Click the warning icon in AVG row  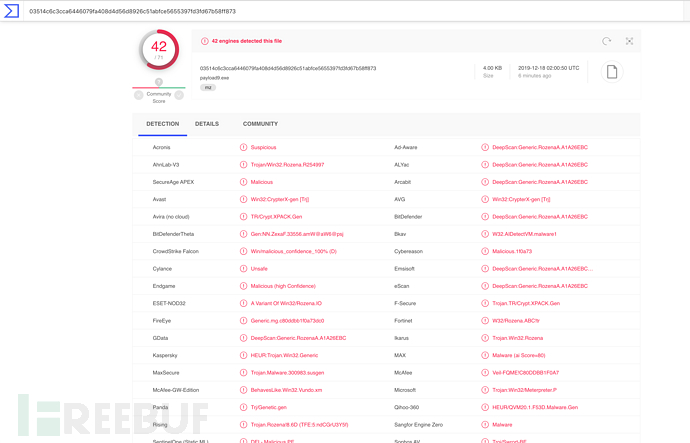(485, 199)
